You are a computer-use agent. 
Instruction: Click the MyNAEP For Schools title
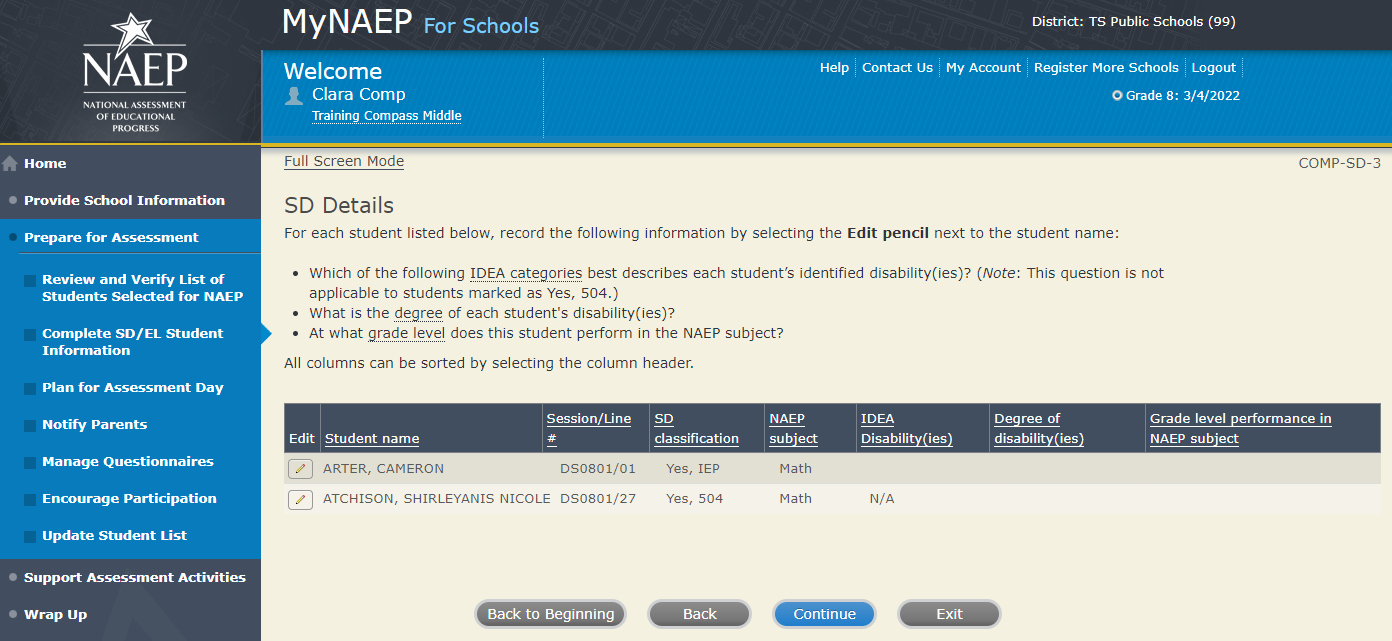tap(410, 22)
